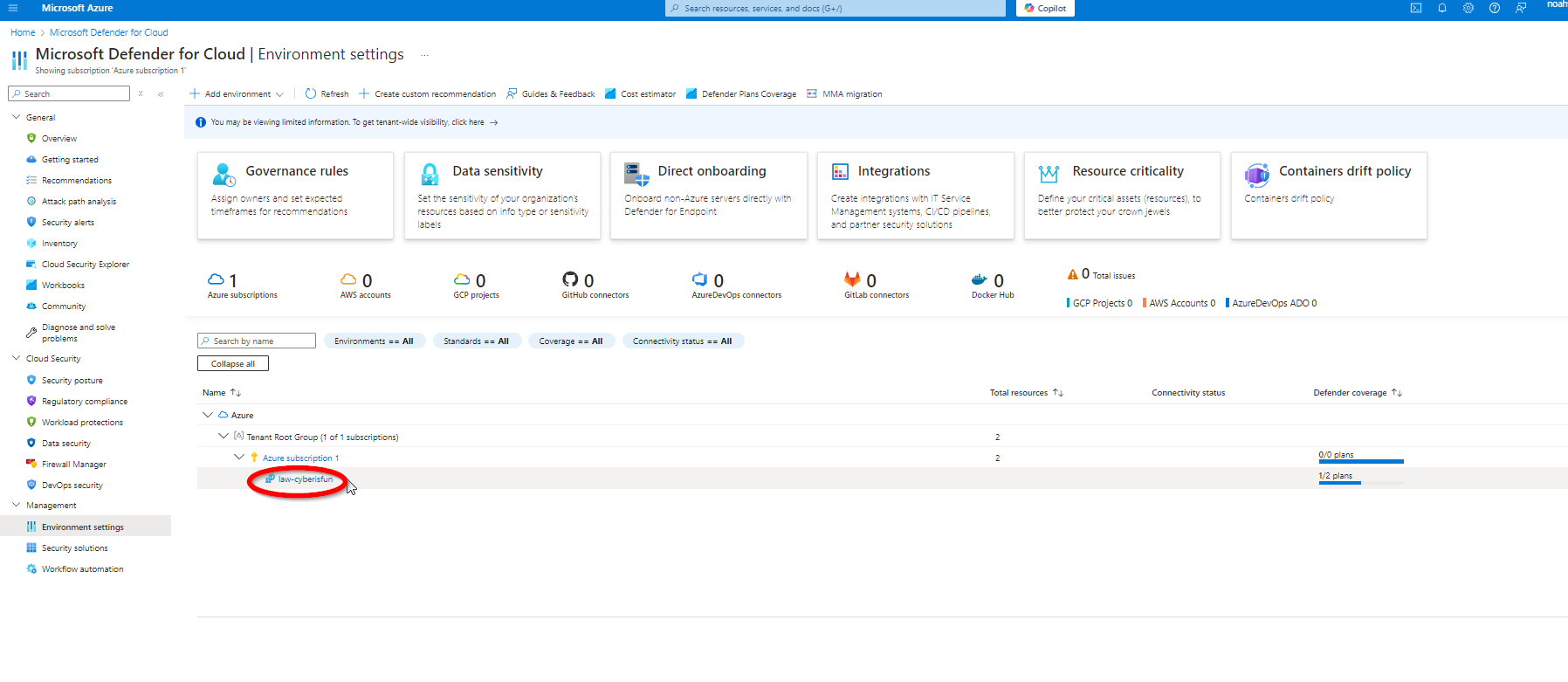The width and height of the screenshot is (1568, 682).
Task: Open Getting started page
Action: [70, 159]
